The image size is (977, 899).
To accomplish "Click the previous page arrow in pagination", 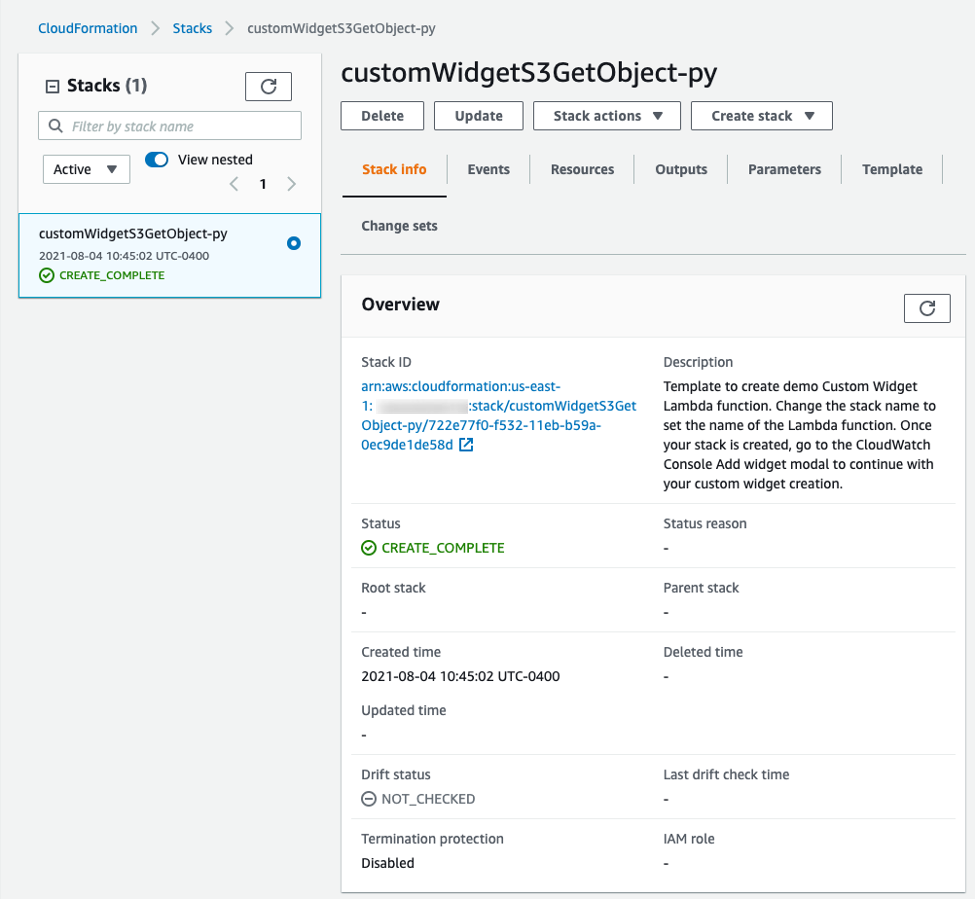I will click(234, 184).
